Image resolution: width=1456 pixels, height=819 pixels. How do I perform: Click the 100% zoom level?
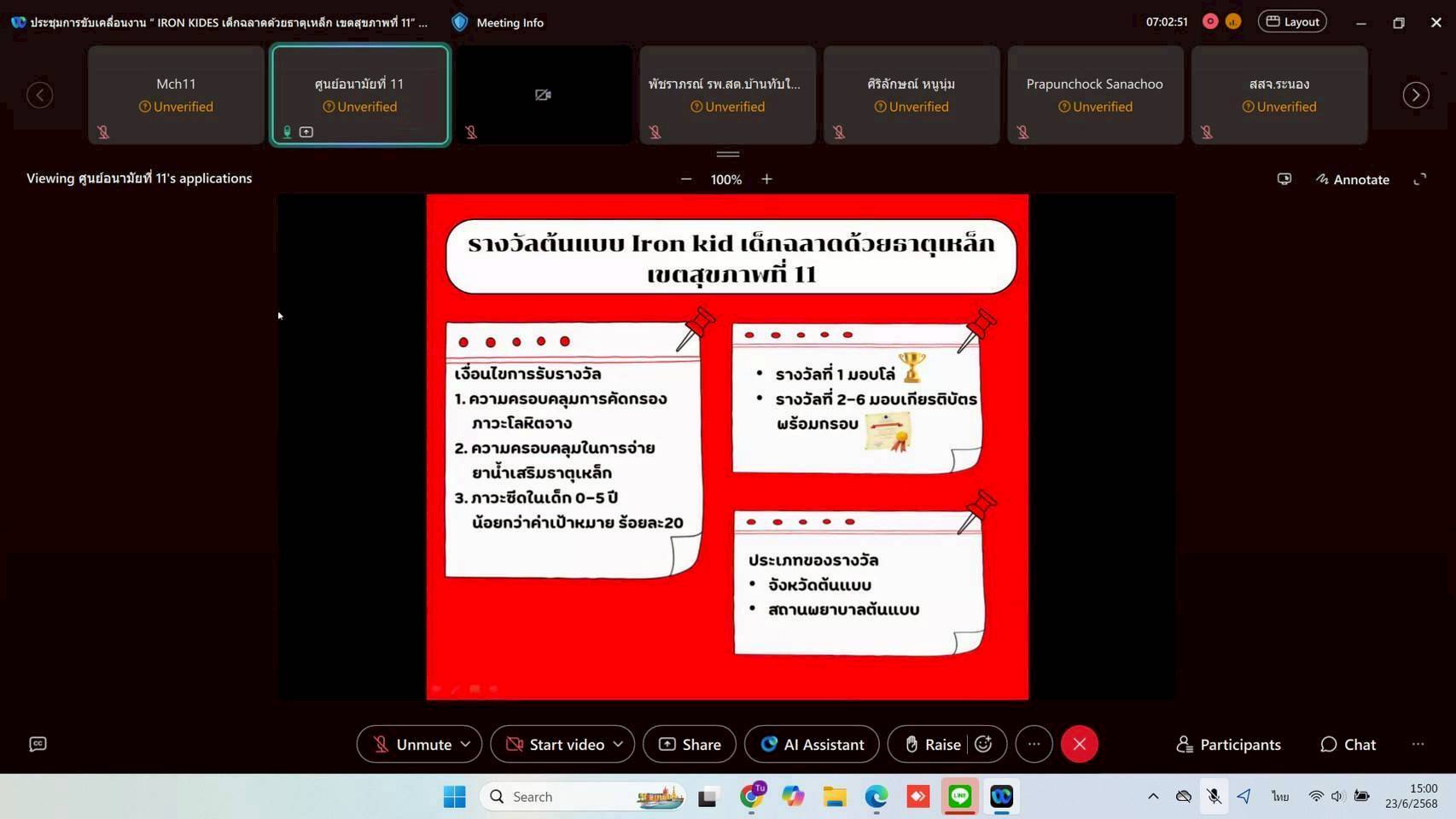coord(726,179)
